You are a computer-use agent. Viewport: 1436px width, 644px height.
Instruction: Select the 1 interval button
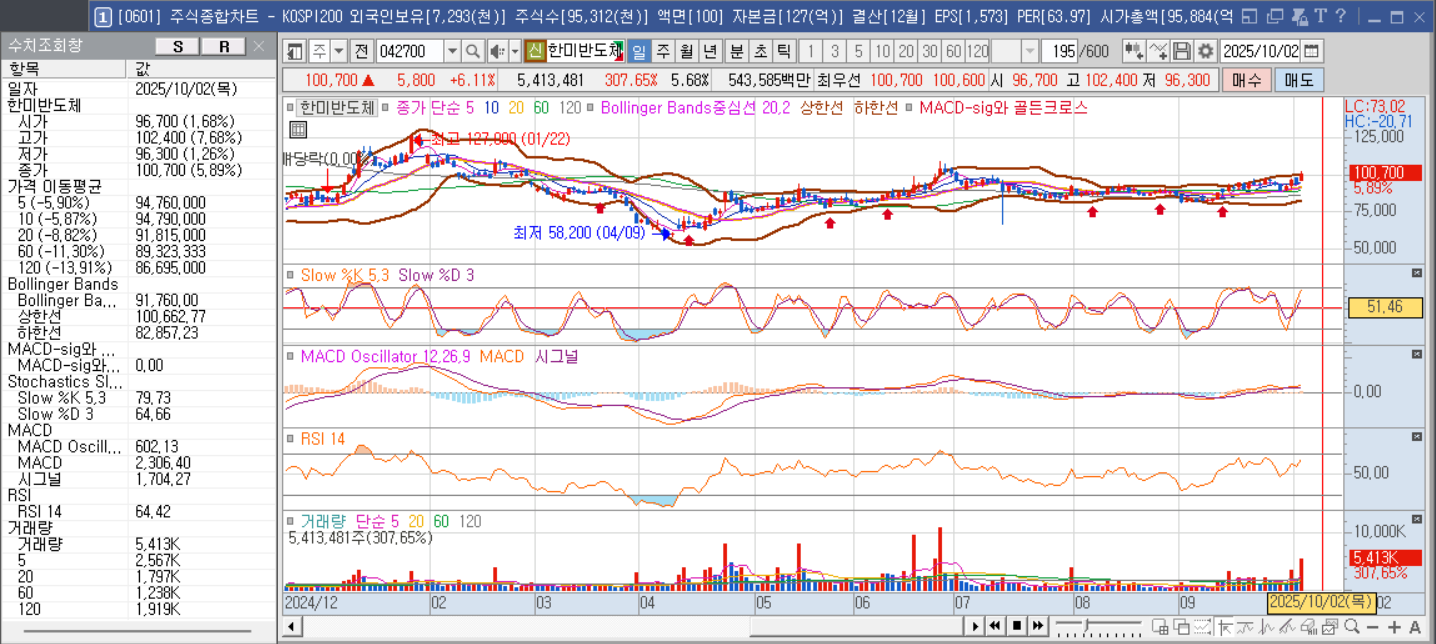click(x=811, y=52)
